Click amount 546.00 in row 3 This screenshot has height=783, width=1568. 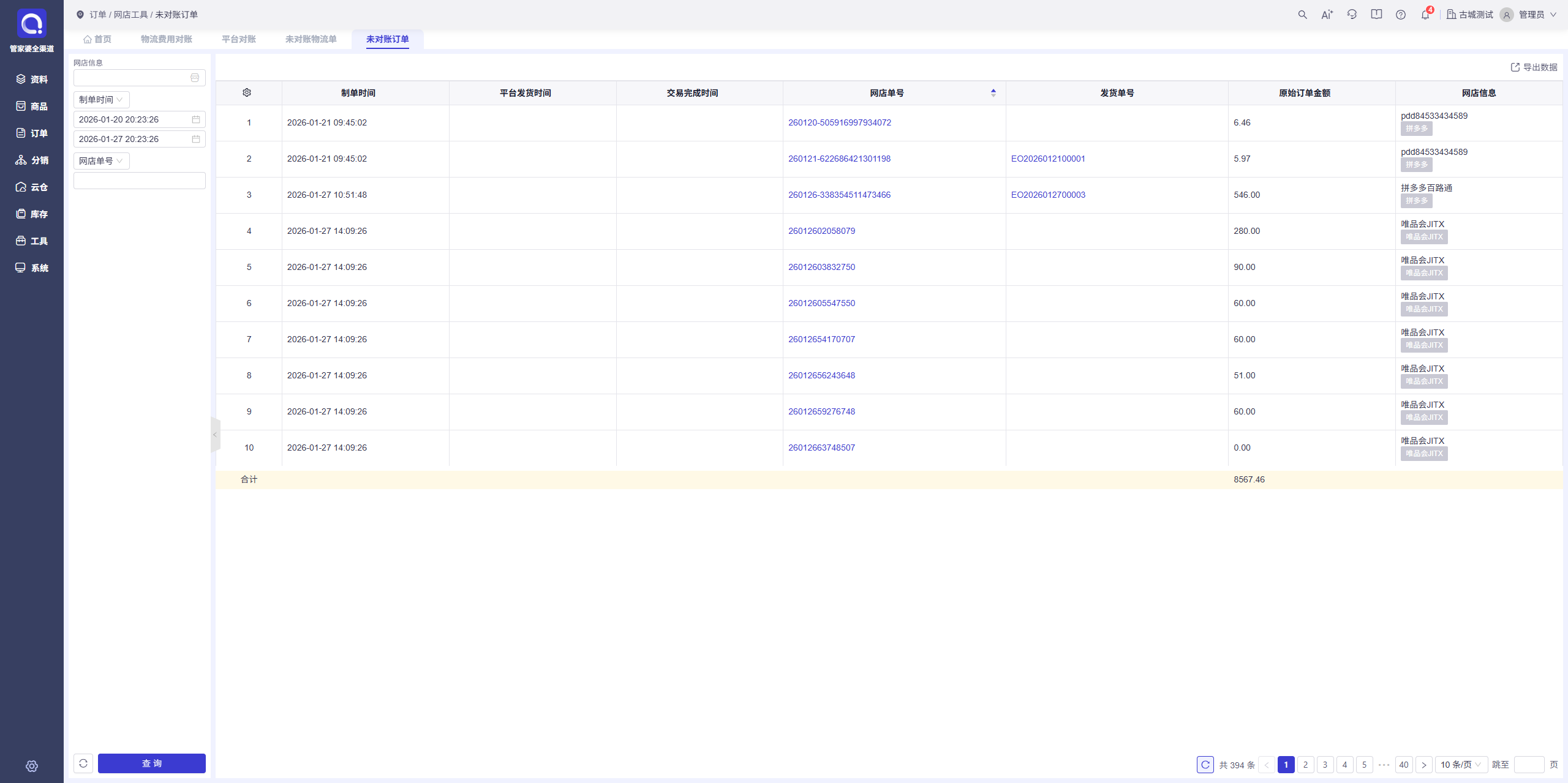(1246, 195)
